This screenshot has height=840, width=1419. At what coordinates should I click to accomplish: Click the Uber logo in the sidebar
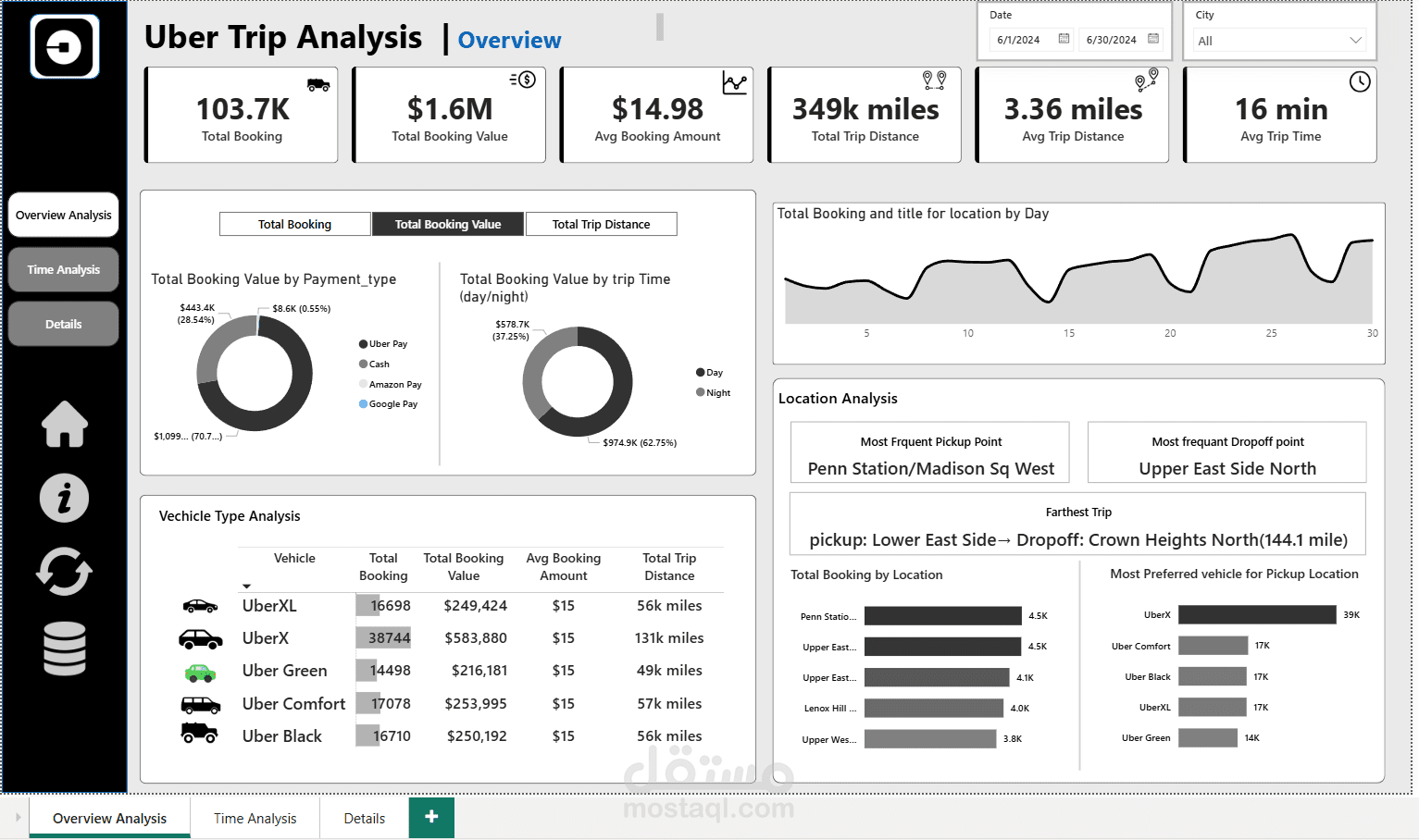[x=64, y=46]
